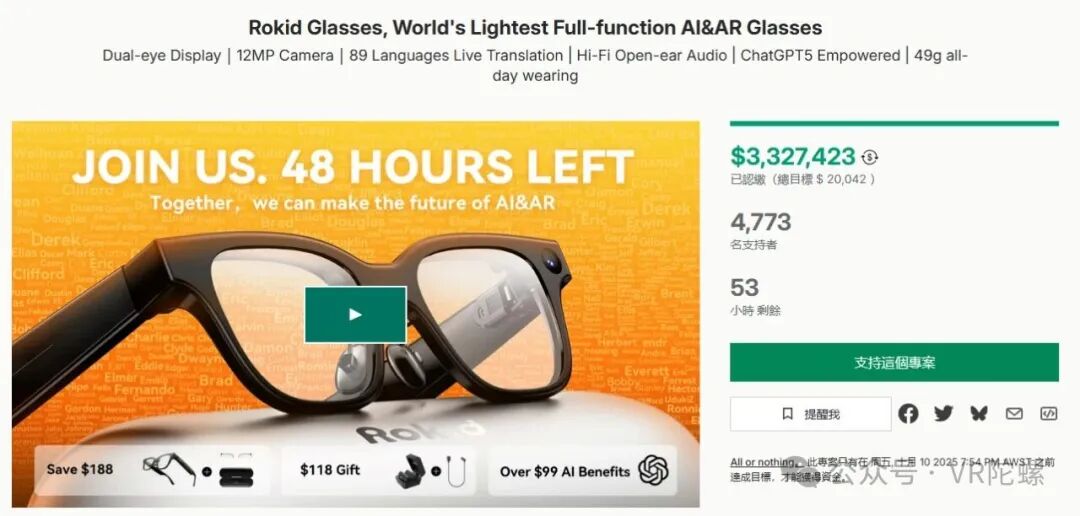
Task: Click the 'Save $188' offer banner
Action: pos(152,470)
